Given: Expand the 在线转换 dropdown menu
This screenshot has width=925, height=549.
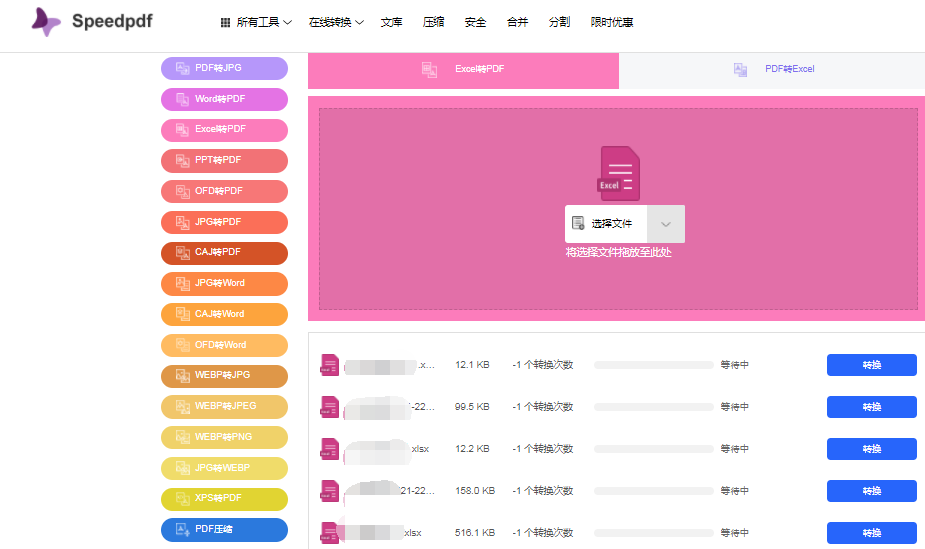Looking at the screenshot, I should point(336,22).
